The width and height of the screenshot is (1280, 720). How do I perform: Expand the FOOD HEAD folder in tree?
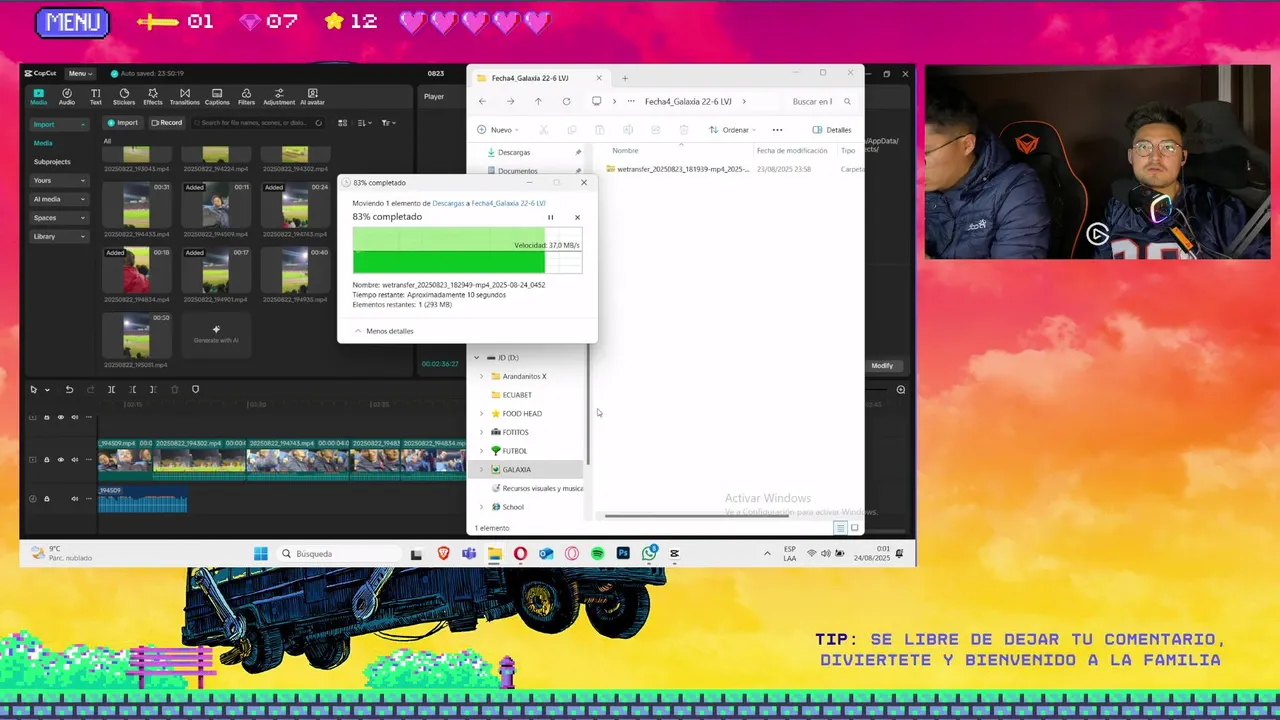pyautogui.click(x=481, y=413)
